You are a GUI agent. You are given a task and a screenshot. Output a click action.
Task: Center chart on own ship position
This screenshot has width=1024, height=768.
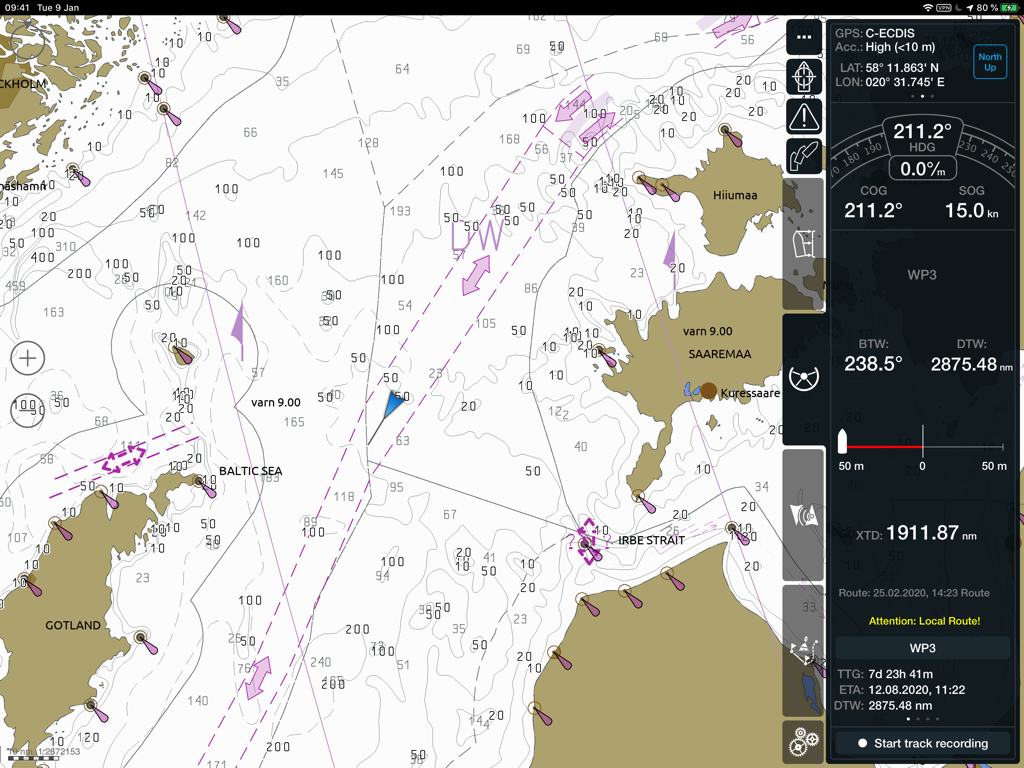point(803,76)
